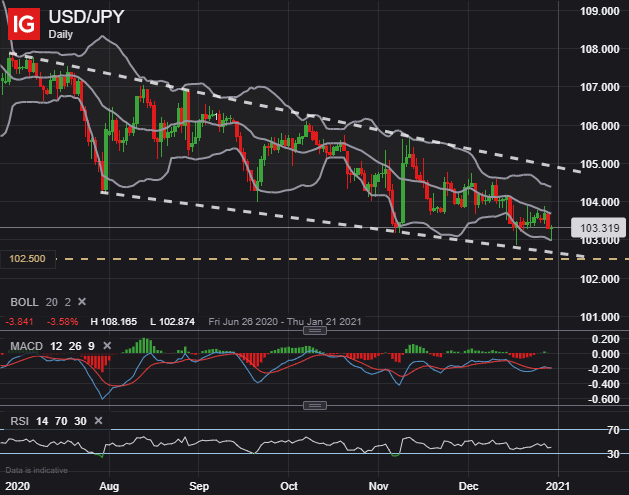The height and width of the screenshot is (495, 629).
Task: Click the Aug label on the time axis
Action: coord(109,486)
